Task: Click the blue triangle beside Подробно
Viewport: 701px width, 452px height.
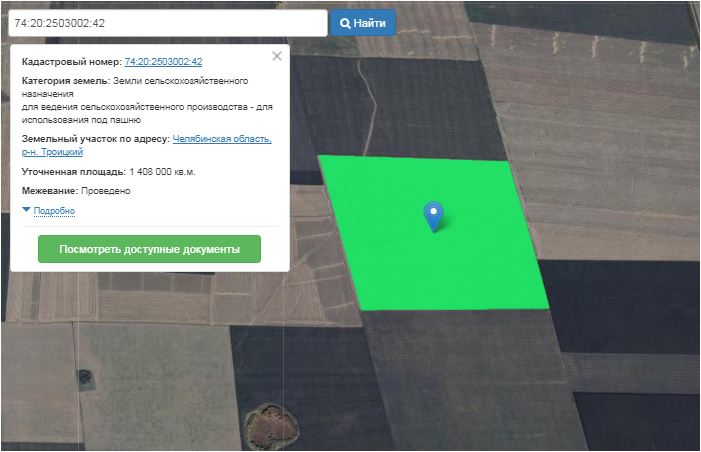Action: (x=26, y=211)
